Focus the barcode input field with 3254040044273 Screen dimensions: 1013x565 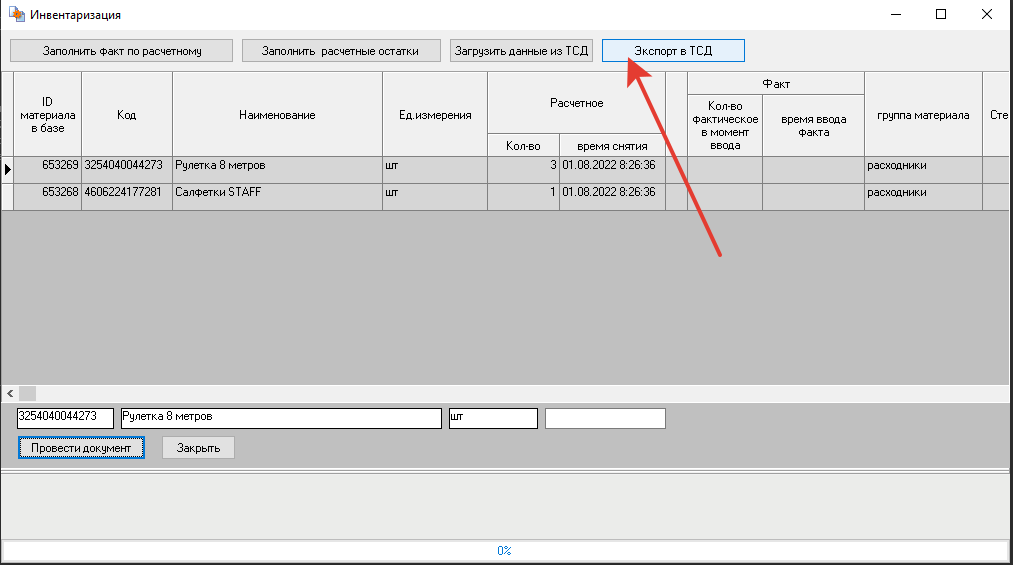(x=65, y=418)
